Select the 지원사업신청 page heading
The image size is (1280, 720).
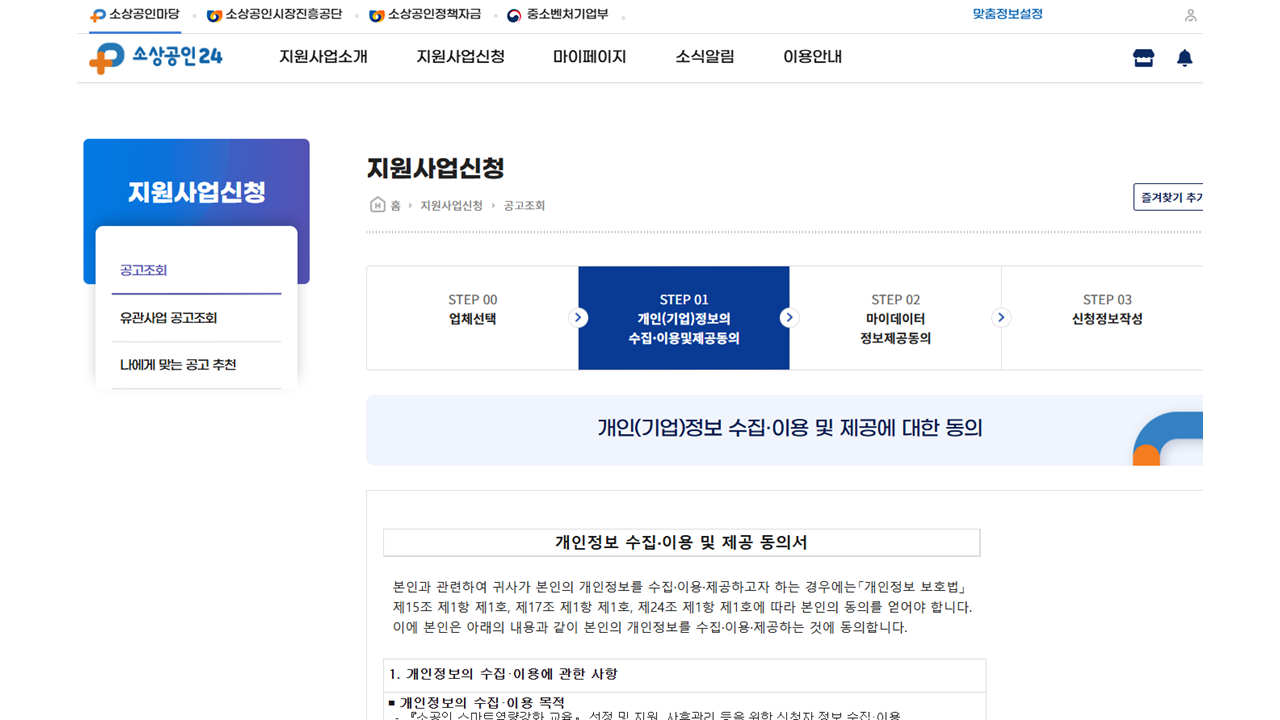tap(435, 168)
